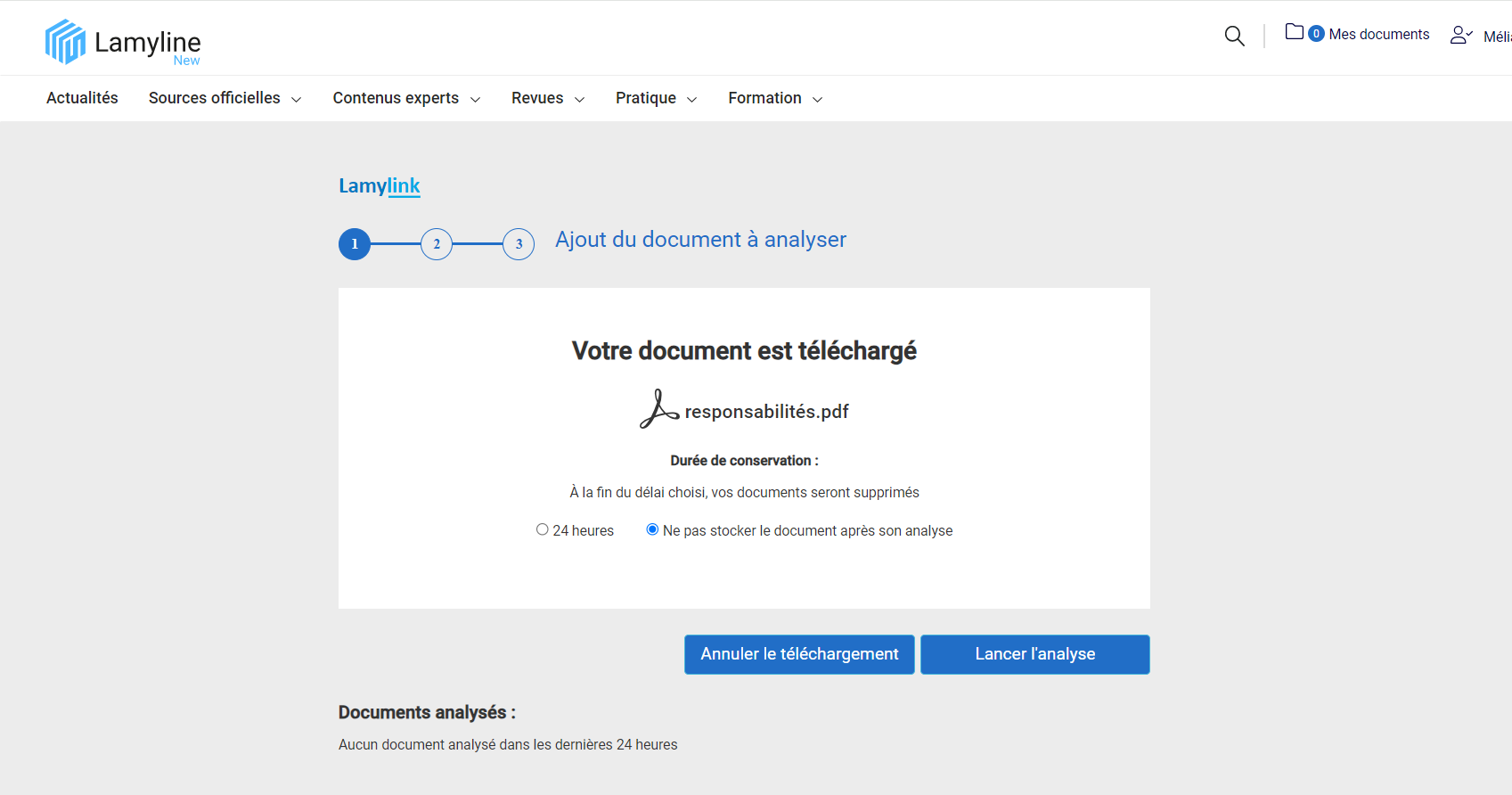Open search with magnifying glass icon
Image resolution: width=1512 pixels, height=795 pixels.
pyautogui.click(x=1234, y=36)
